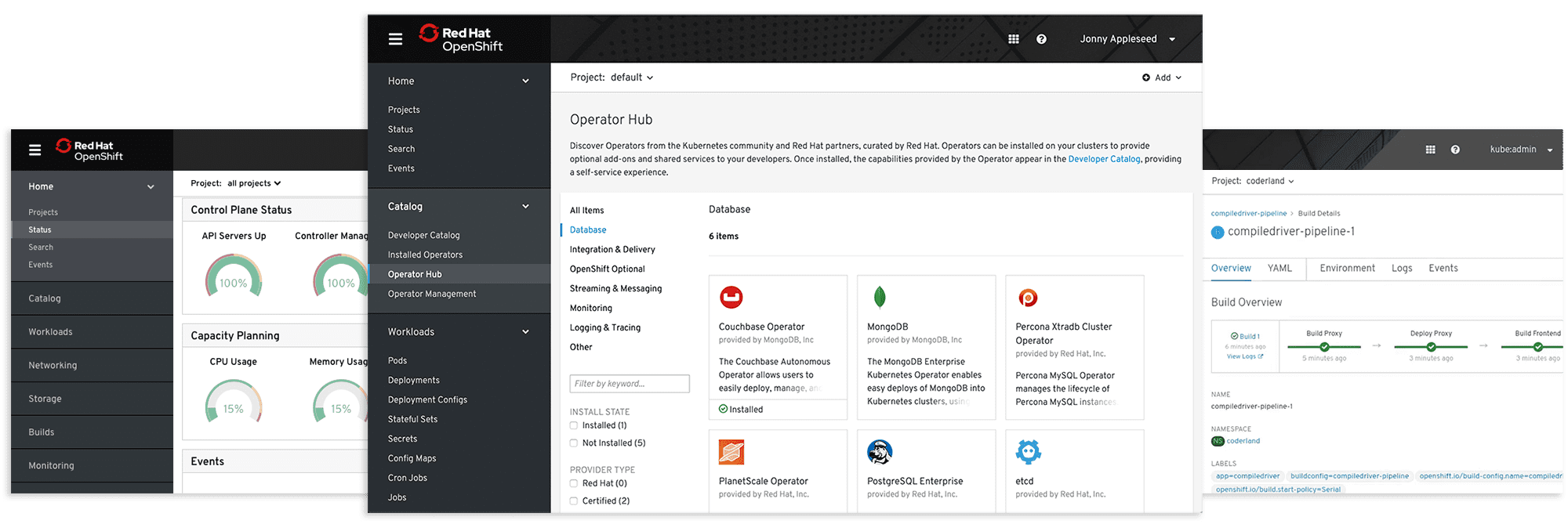The width and height of the screenshot is (1568, 524).
Task: Select PostgreSQL Enterprise logo icon
Action: click(880, 452)
